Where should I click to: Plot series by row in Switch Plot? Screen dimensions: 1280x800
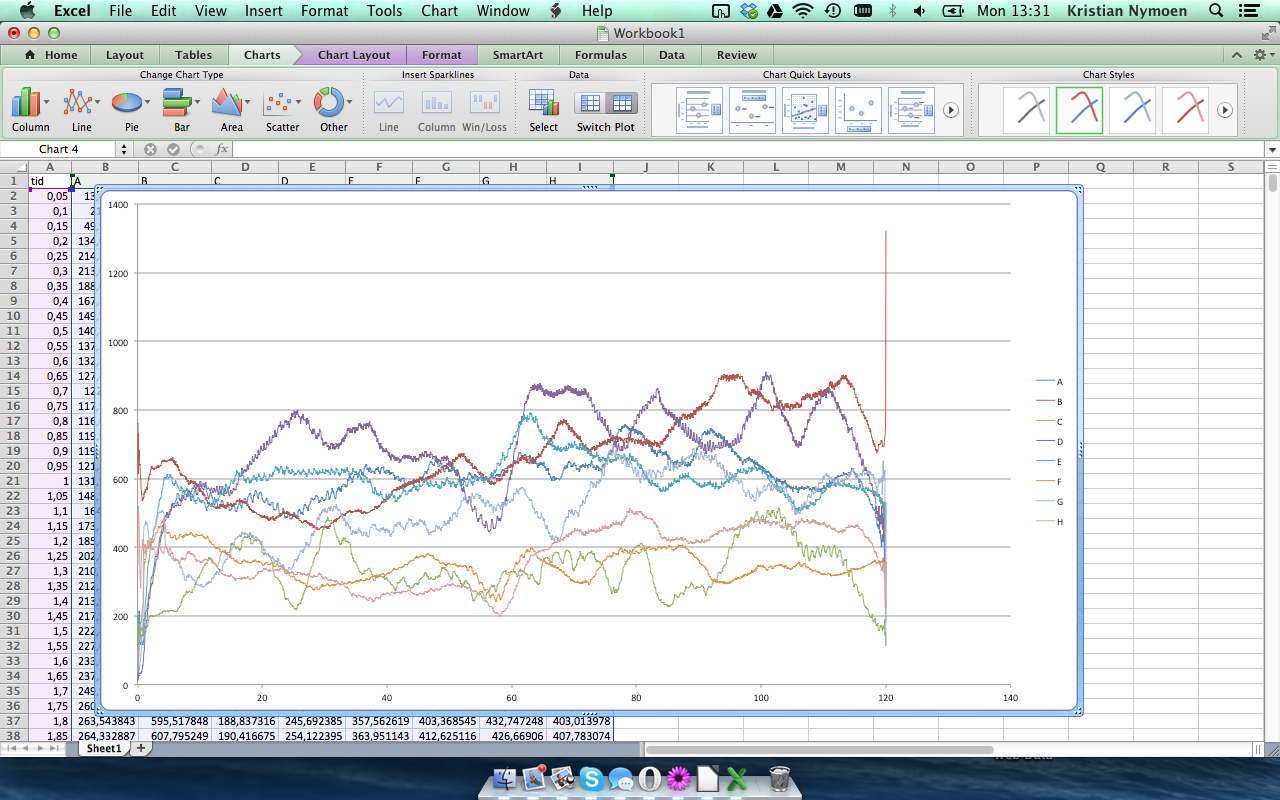click(x=590, y=103)
